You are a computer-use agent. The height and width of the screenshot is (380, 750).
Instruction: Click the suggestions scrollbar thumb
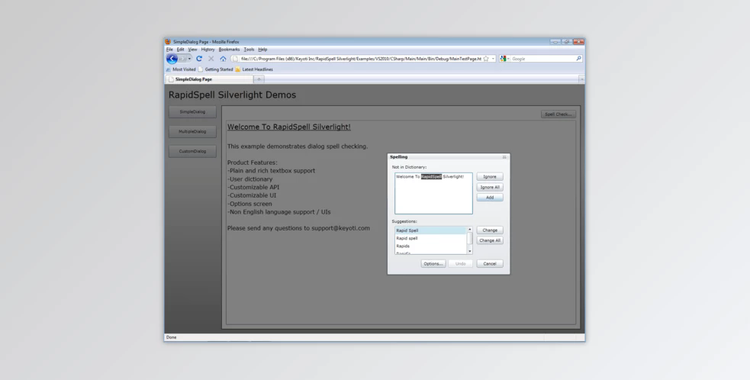470,238
